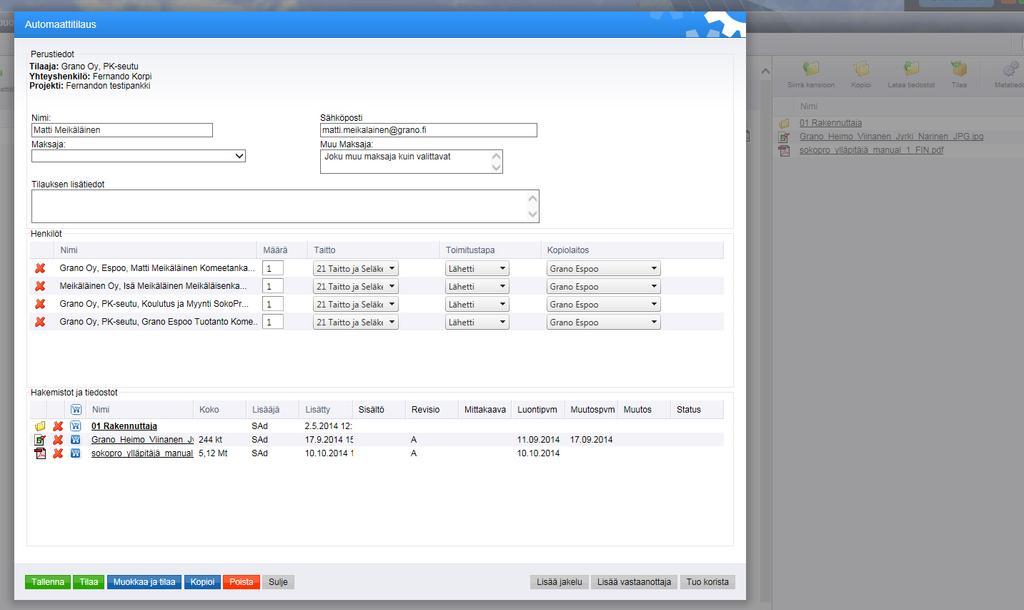Click the Luontipvm column header
The image size is (1024, 610).
click(537, 409)
